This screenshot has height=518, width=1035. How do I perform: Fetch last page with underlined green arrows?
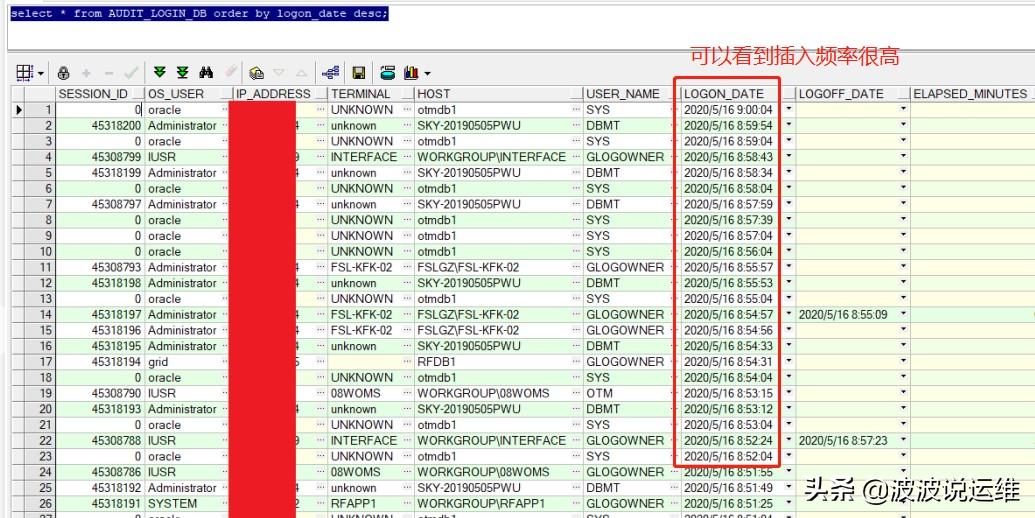pyautogui.click(x=183, y=73)
